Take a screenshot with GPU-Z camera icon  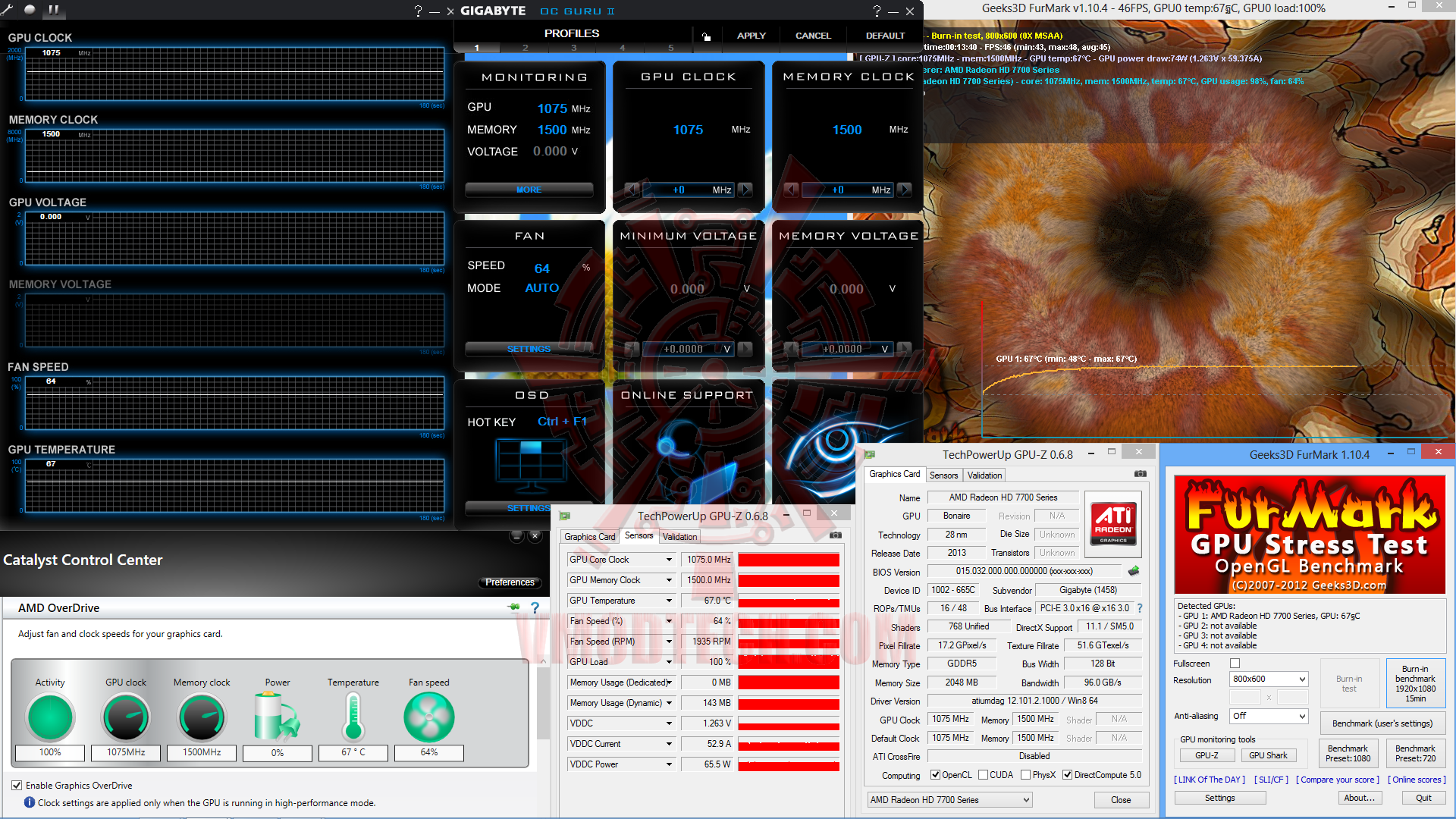1140,473
